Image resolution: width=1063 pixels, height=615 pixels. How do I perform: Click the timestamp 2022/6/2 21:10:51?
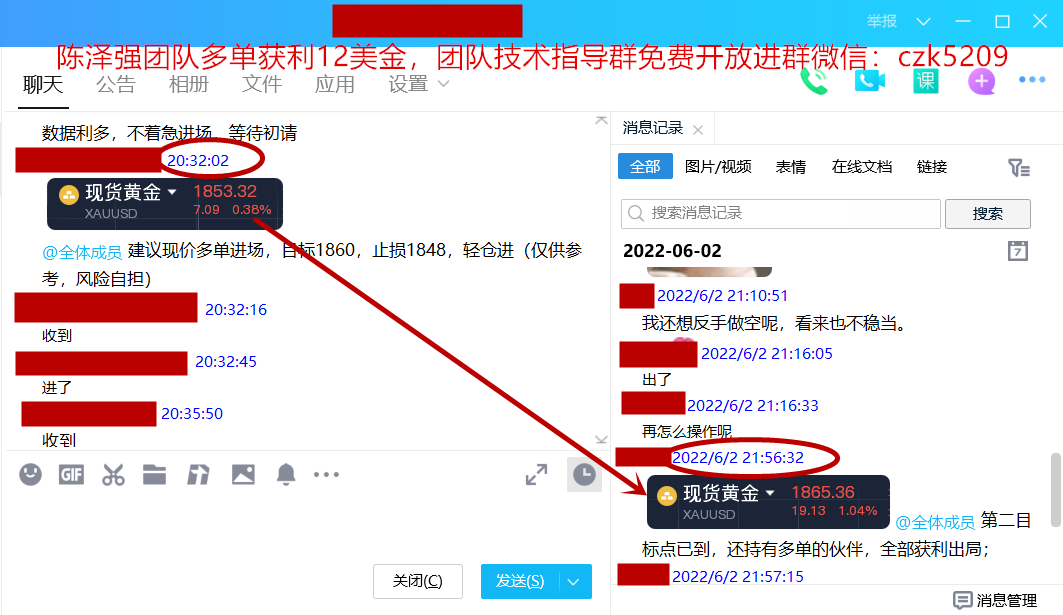pyautogui.click(x=723, y=296)
